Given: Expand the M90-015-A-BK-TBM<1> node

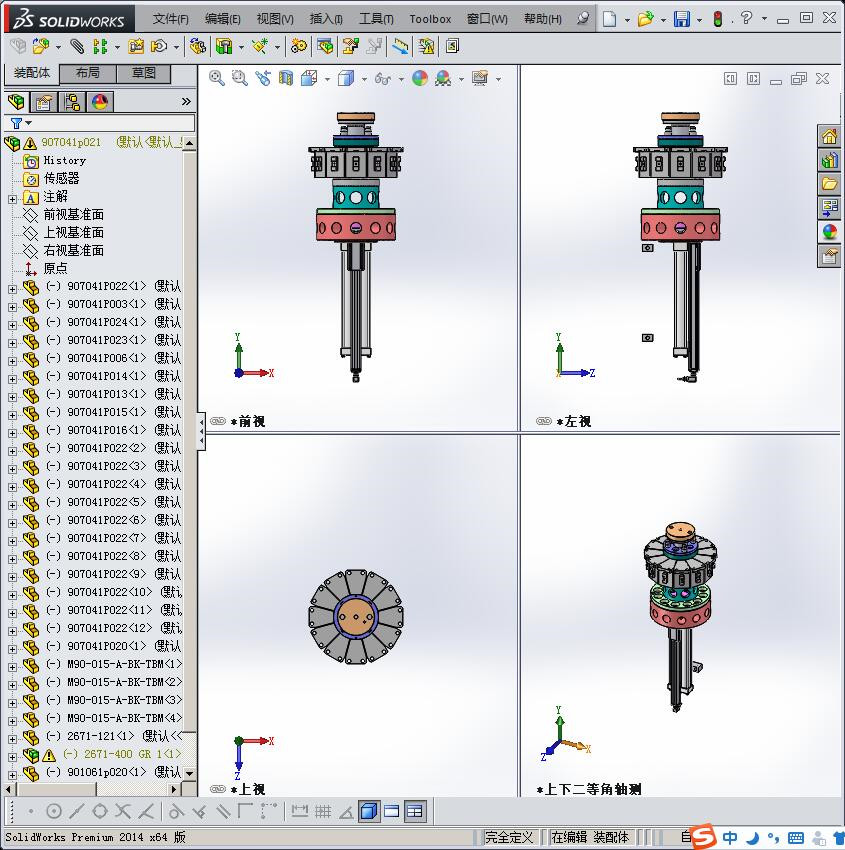Looking at the screenshot, I should click(12, 667).
